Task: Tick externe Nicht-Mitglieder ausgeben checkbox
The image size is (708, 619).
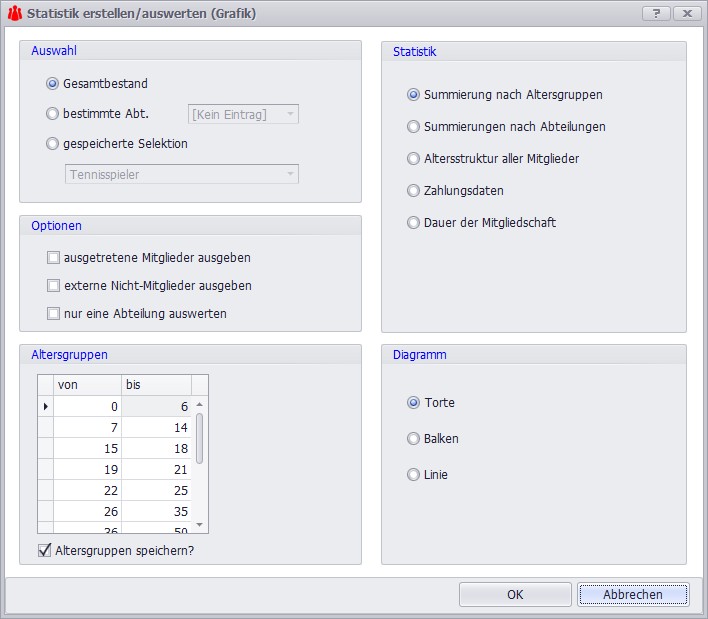Action: [54, 286]
